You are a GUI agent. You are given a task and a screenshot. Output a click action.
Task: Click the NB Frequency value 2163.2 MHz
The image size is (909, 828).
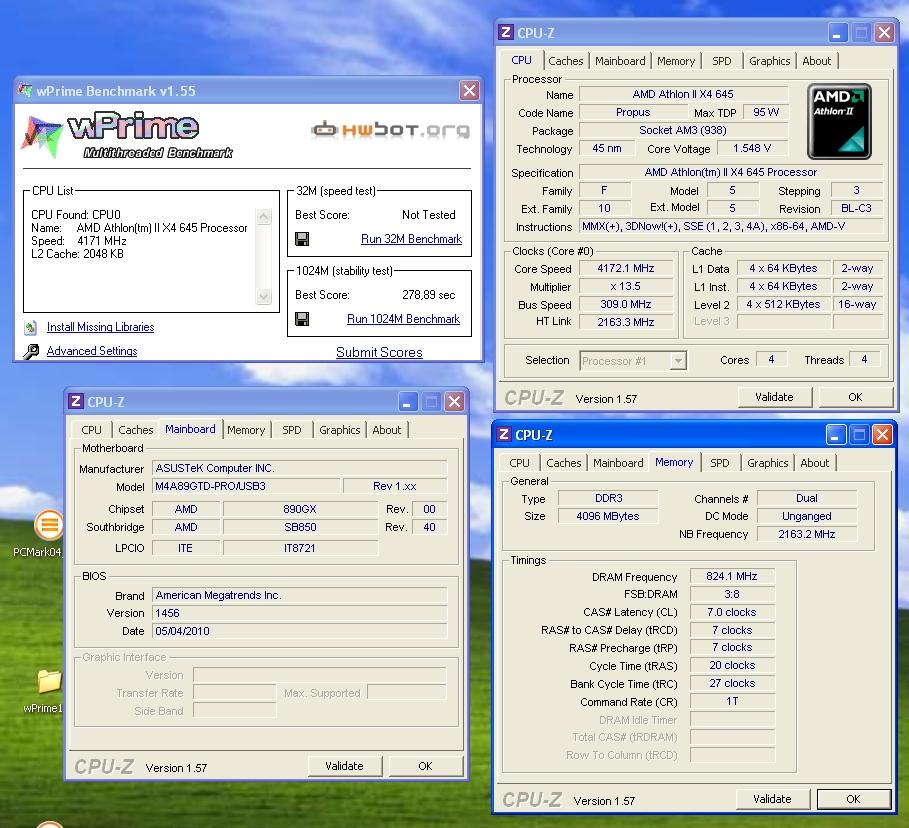[x=806, y=534]
